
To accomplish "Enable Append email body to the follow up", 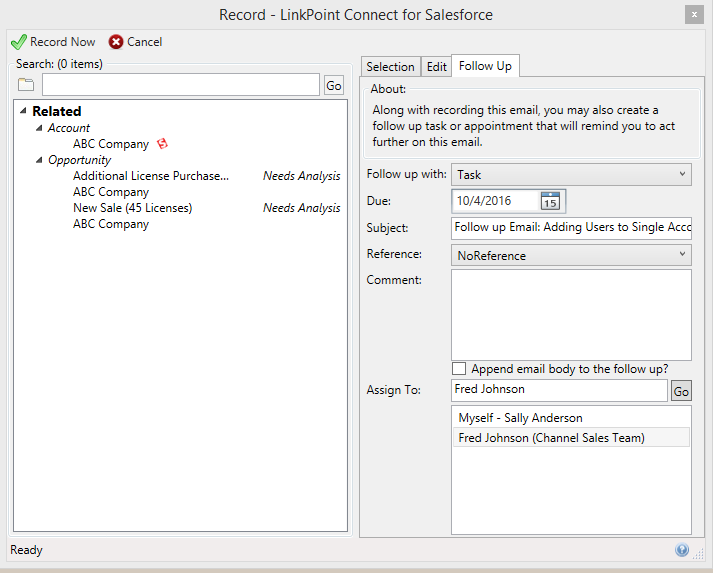I will coord(459,368).
